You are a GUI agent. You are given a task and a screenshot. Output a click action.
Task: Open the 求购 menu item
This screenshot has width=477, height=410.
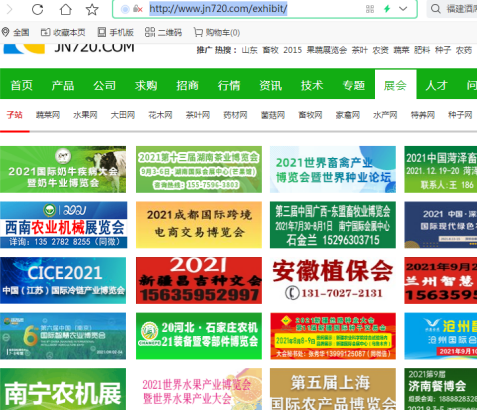click(x=146, y=85)
